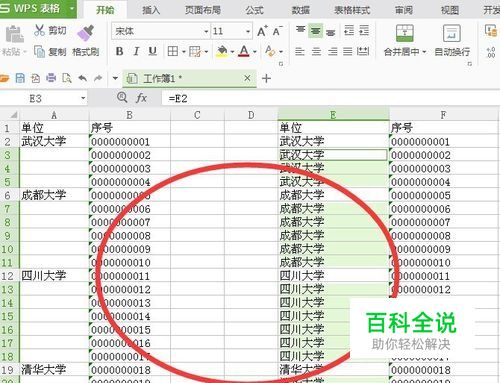Screen dimensions: 500x383
Task: Increase font size with larger A
Action: (262, 31)
